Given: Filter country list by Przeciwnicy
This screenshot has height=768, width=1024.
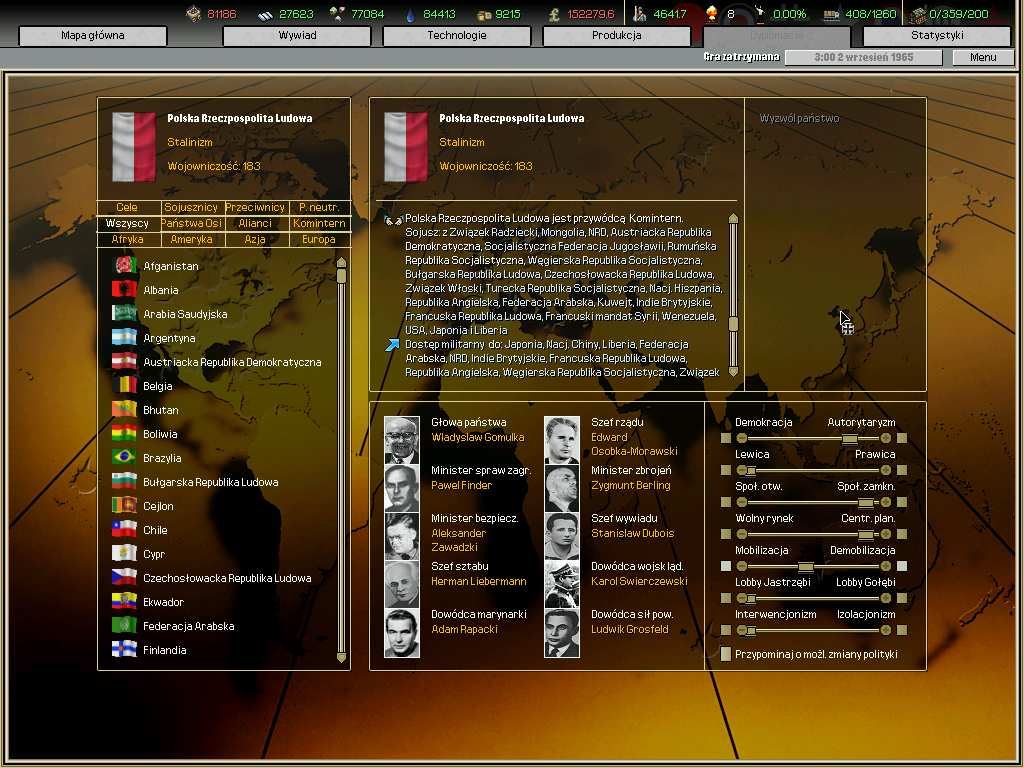Looking at the screenshot, I should coord(255,207).
